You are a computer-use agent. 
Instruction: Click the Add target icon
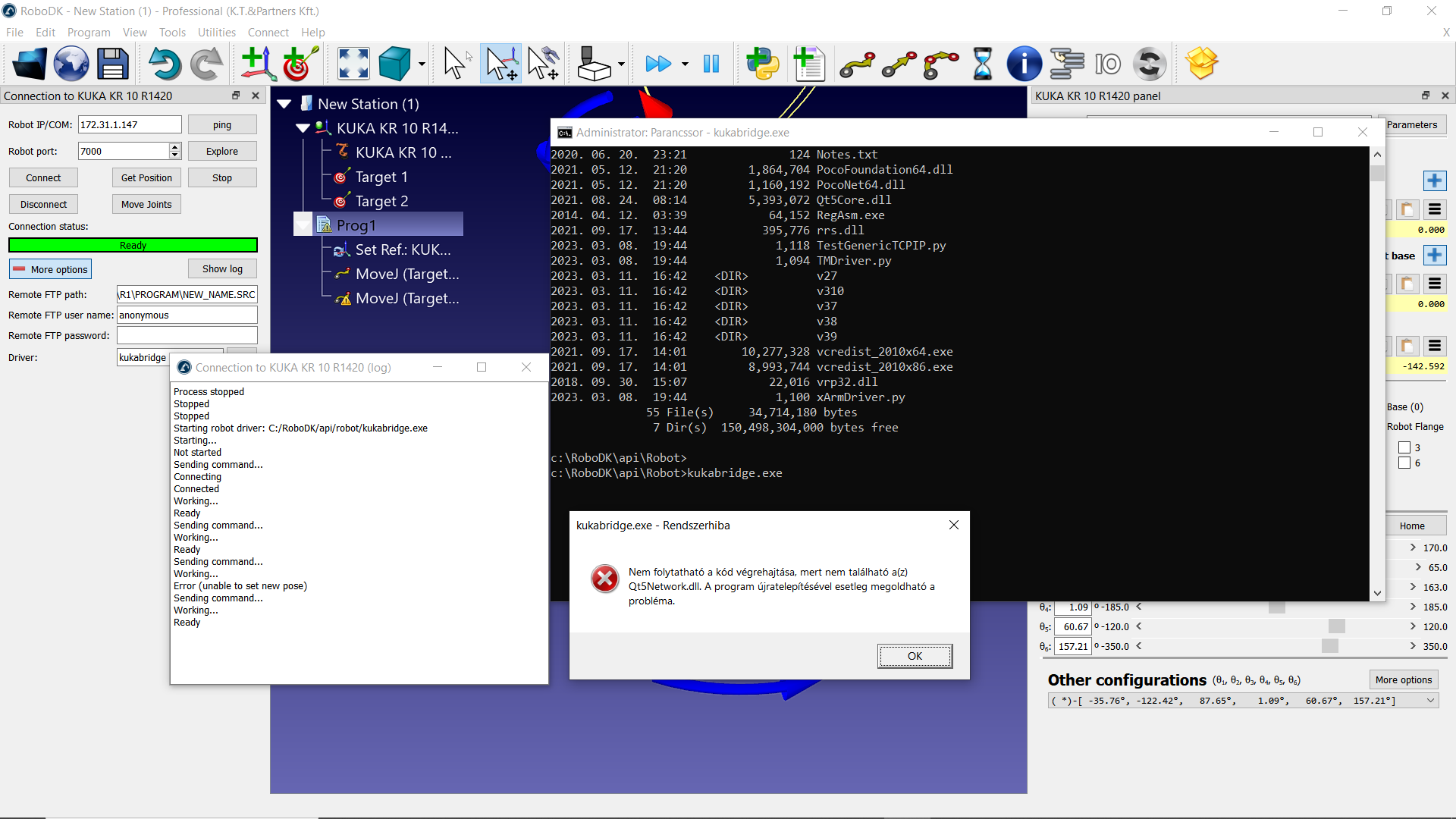[300, 64]
